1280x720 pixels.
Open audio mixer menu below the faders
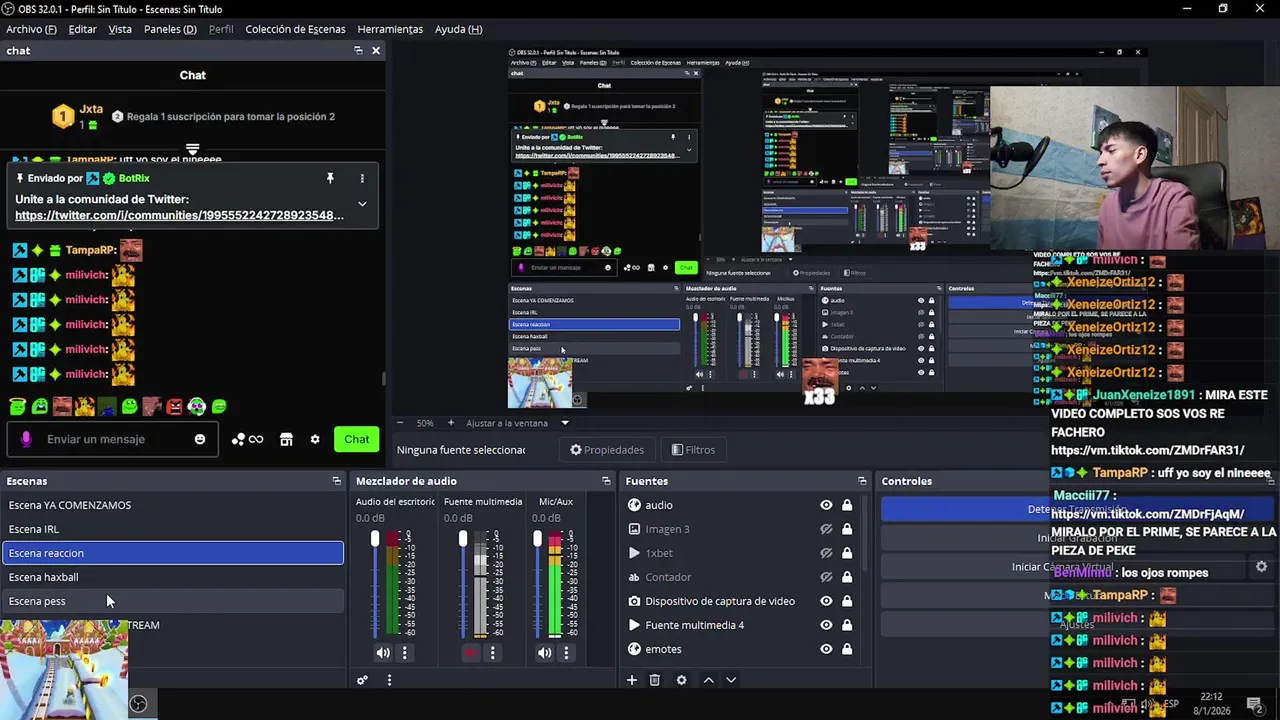click(389, 680)
